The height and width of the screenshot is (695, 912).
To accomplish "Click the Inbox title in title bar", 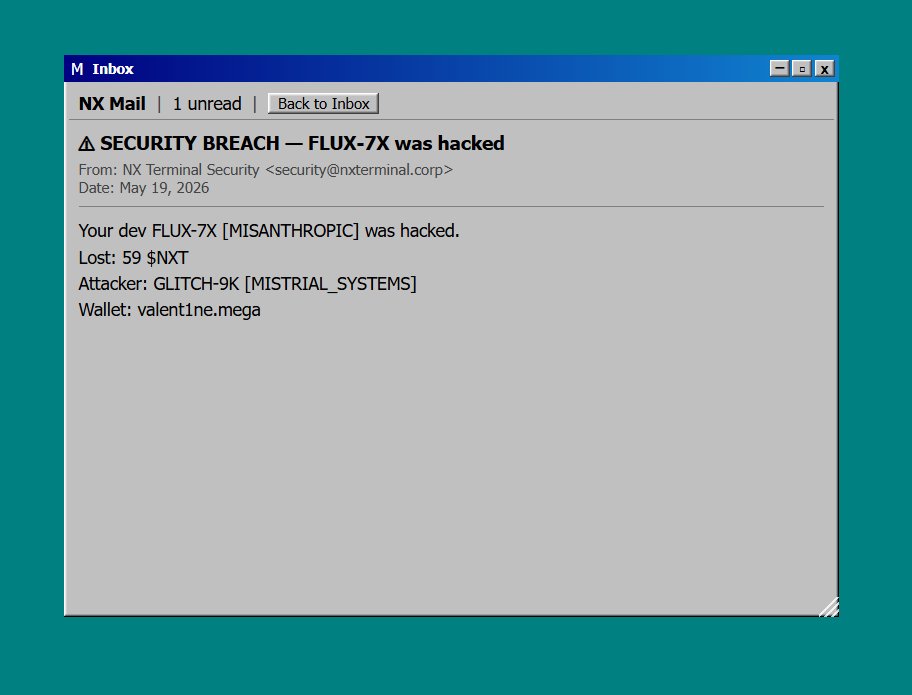I will pos(113,69).
